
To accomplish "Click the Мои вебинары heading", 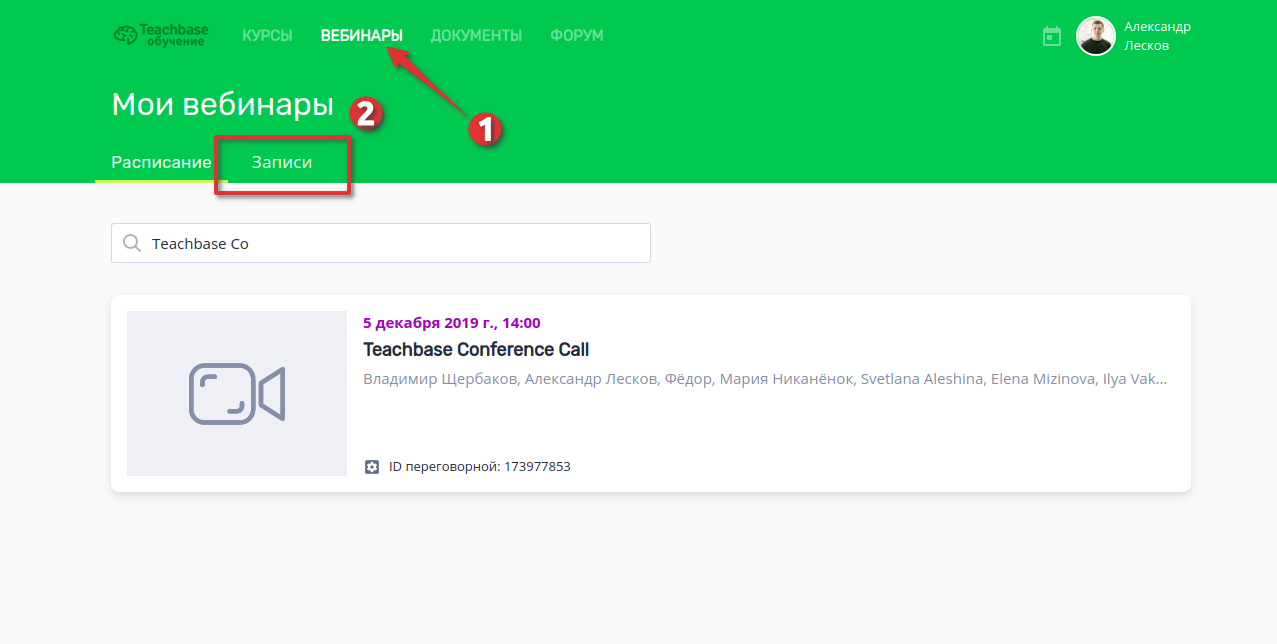I will point(222,104).
